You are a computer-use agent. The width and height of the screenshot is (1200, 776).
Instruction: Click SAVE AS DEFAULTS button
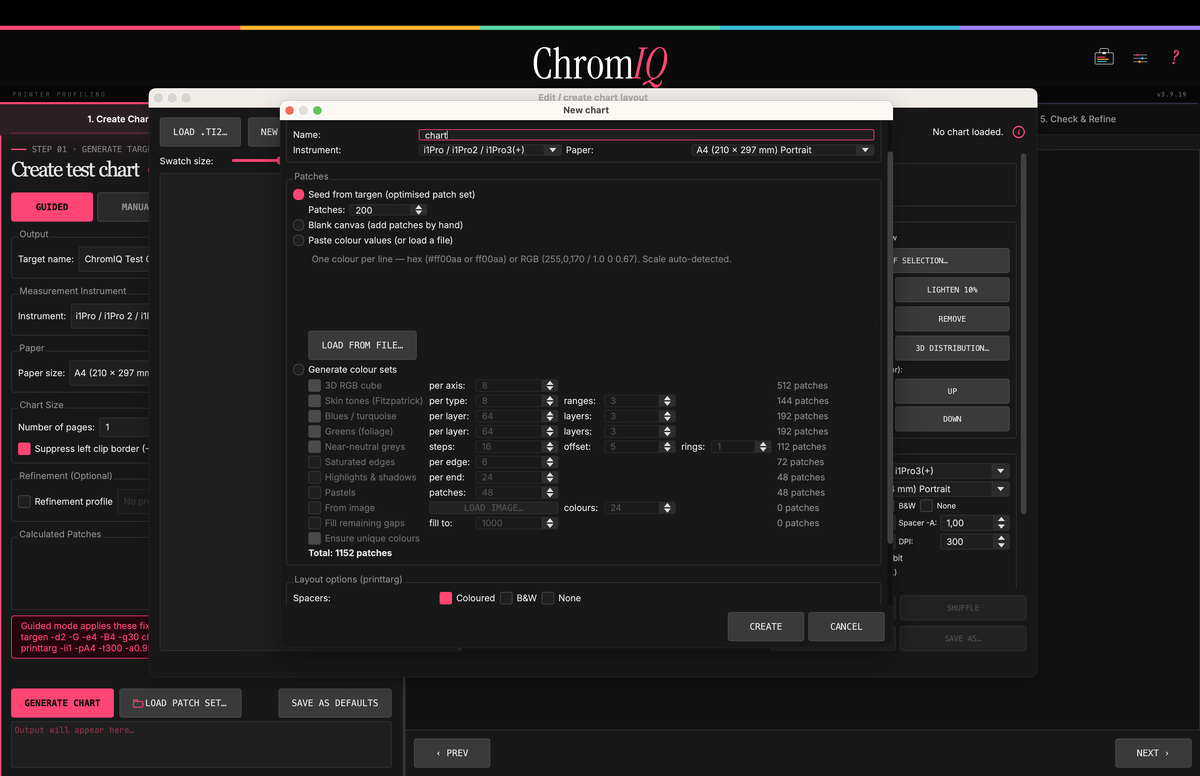[x=335, y=703]
